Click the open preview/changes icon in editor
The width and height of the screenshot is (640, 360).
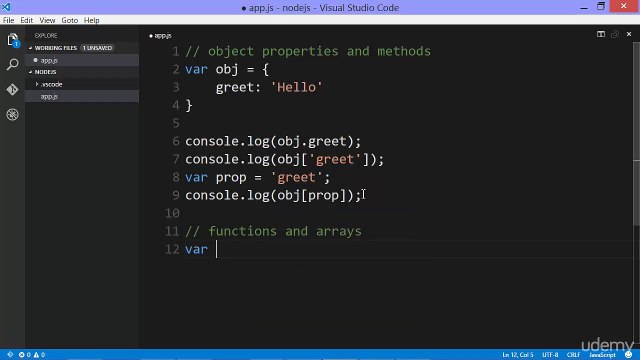(x=615, y=34)
